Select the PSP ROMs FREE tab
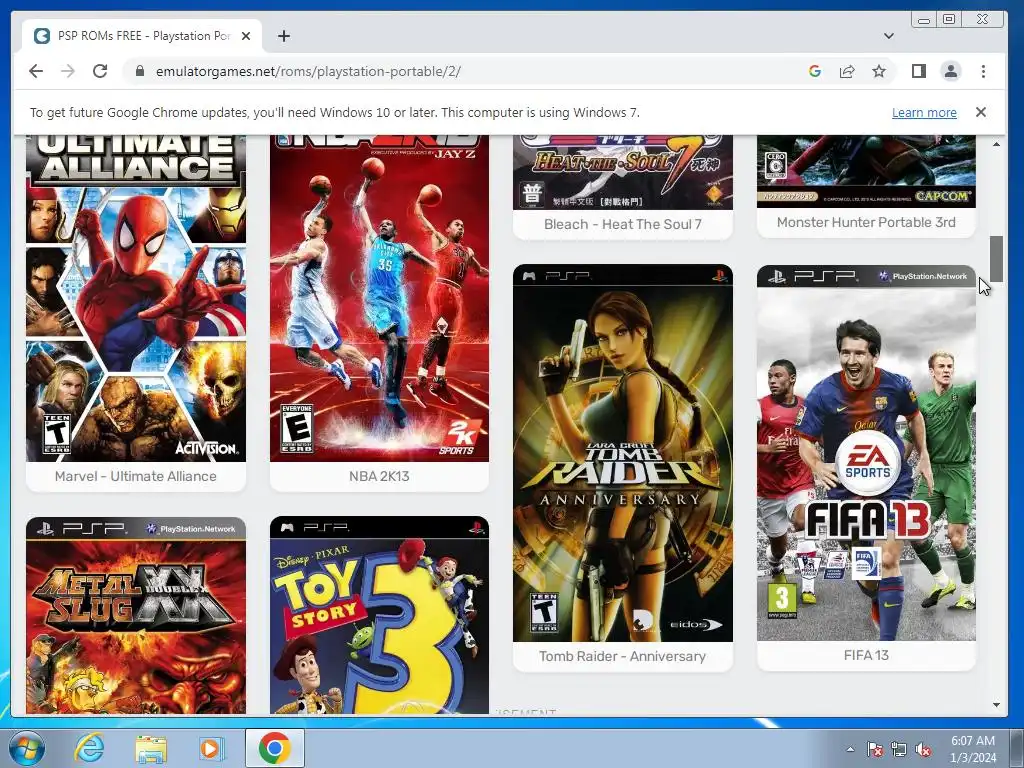The width and height of the screenshot is (1024, 768). point(142,36)
